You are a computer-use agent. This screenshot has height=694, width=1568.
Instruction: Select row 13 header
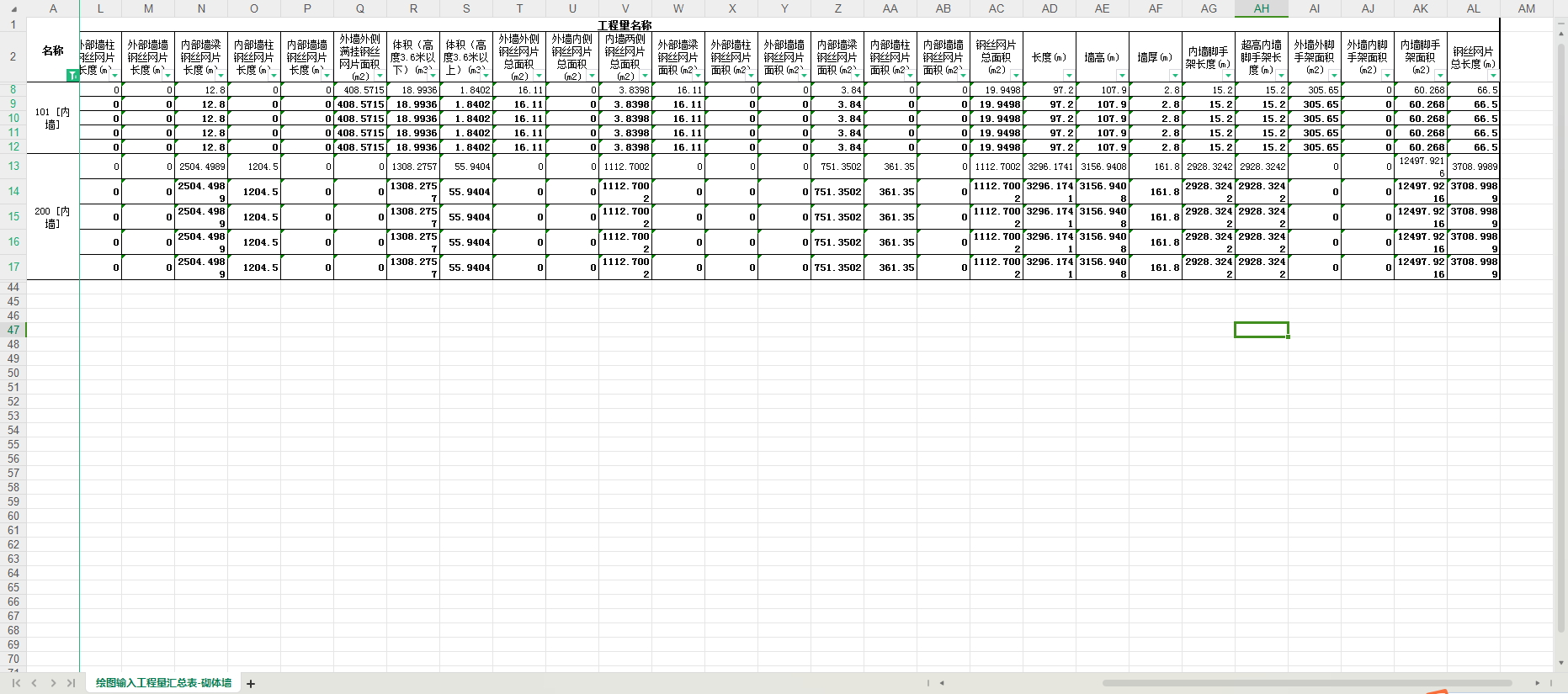tap(13, 167)
